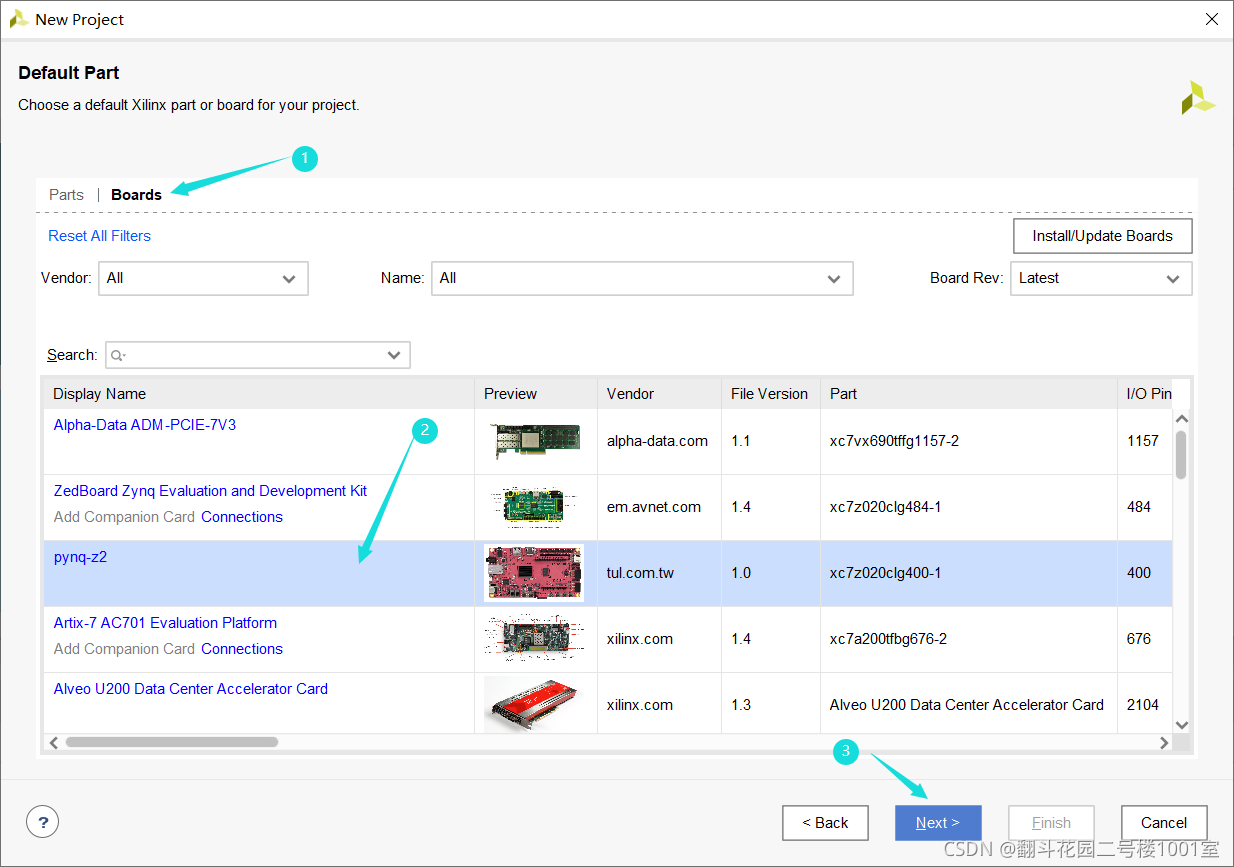The image size is (1234, 867).
Task: Click vendor cell alpha-data.com
Action: (657, 441)
